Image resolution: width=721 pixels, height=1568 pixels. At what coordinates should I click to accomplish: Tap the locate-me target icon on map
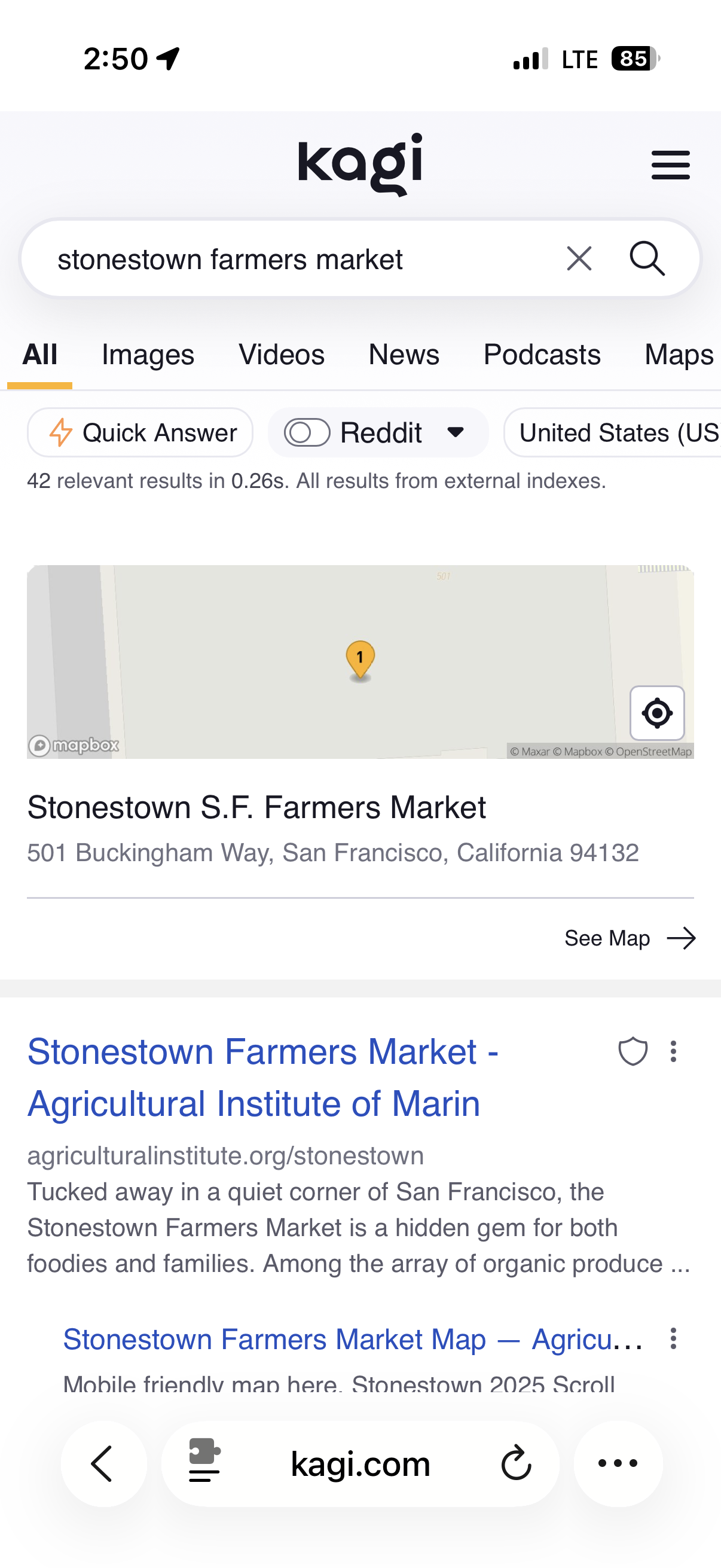656,713
